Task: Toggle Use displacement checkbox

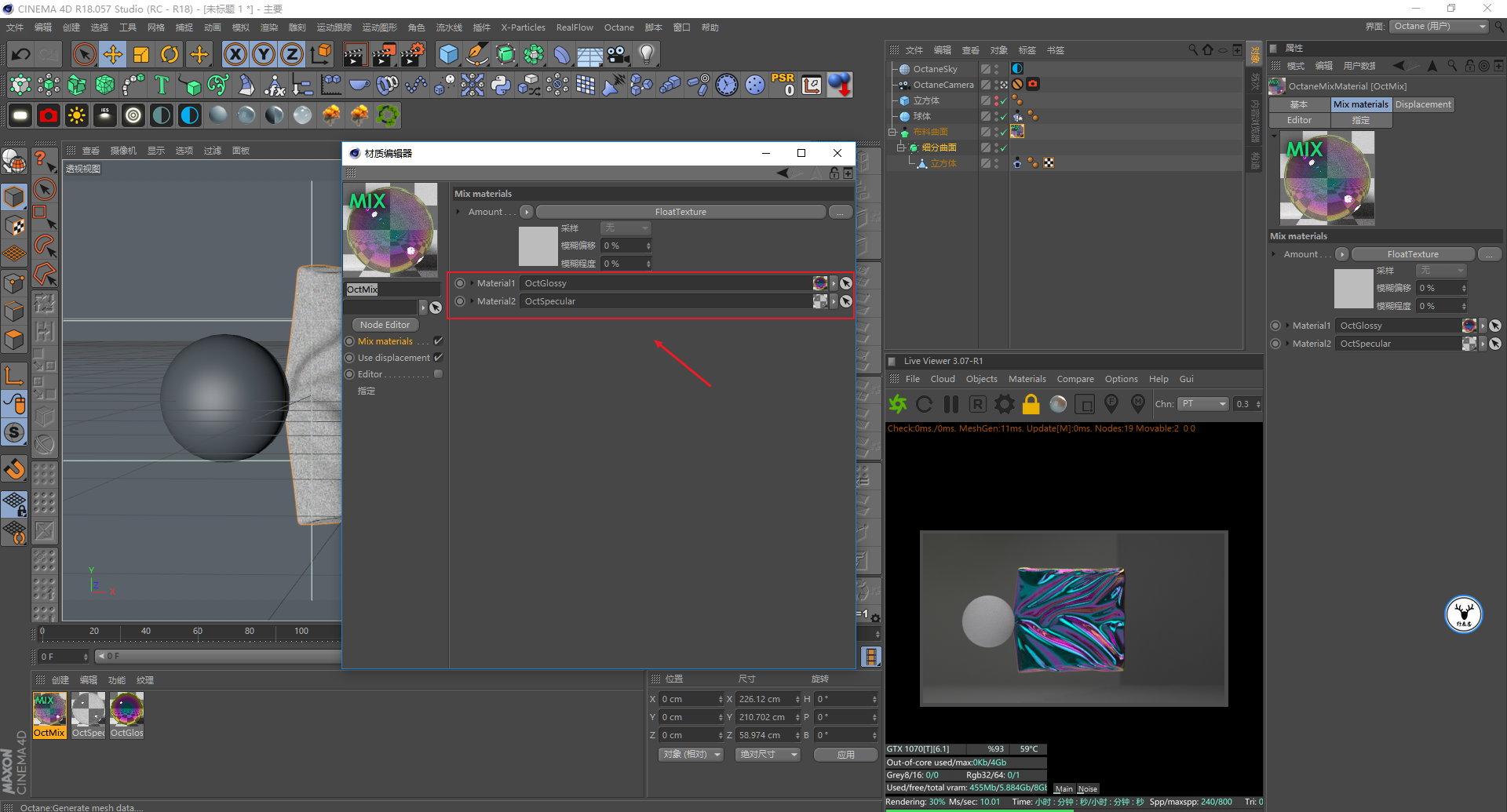Action: [438, 358]
